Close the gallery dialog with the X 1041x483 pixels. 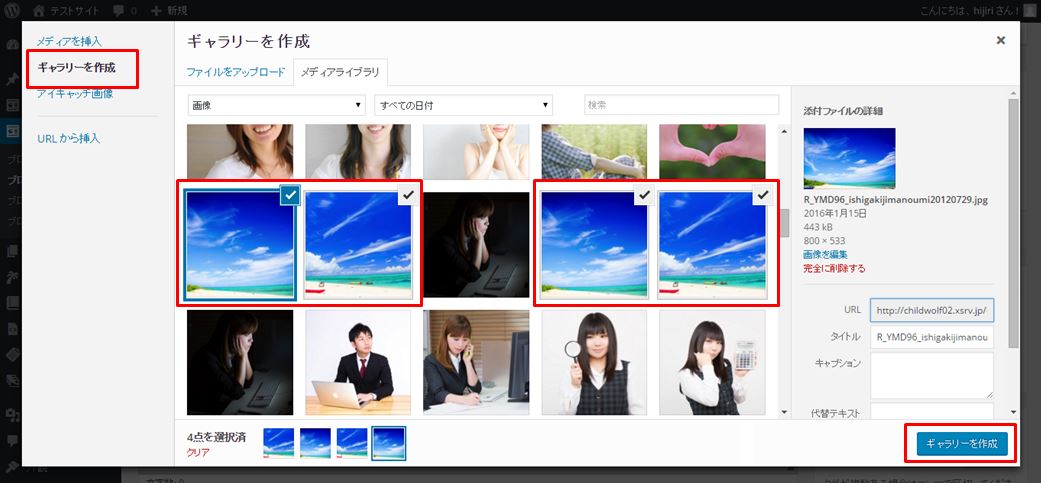click(1001, 40)
